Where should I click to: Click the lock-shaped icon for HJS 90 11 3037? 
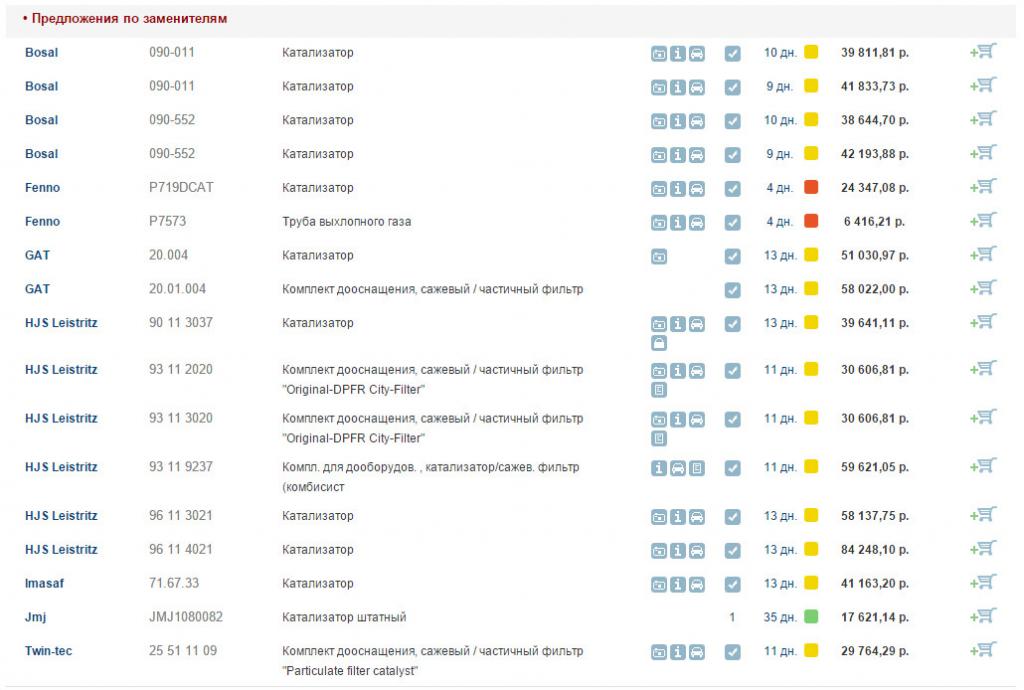pyautogui.click(x=659, y=343)
